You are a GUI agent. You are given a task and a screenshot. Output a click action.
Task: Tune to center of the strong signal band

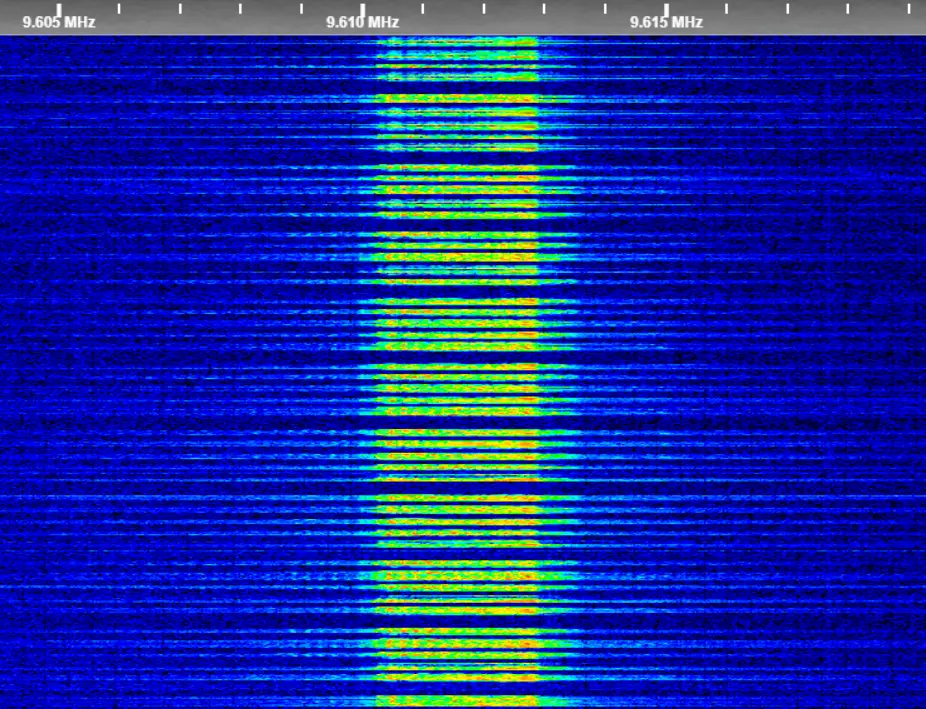[x=458, y=370]
